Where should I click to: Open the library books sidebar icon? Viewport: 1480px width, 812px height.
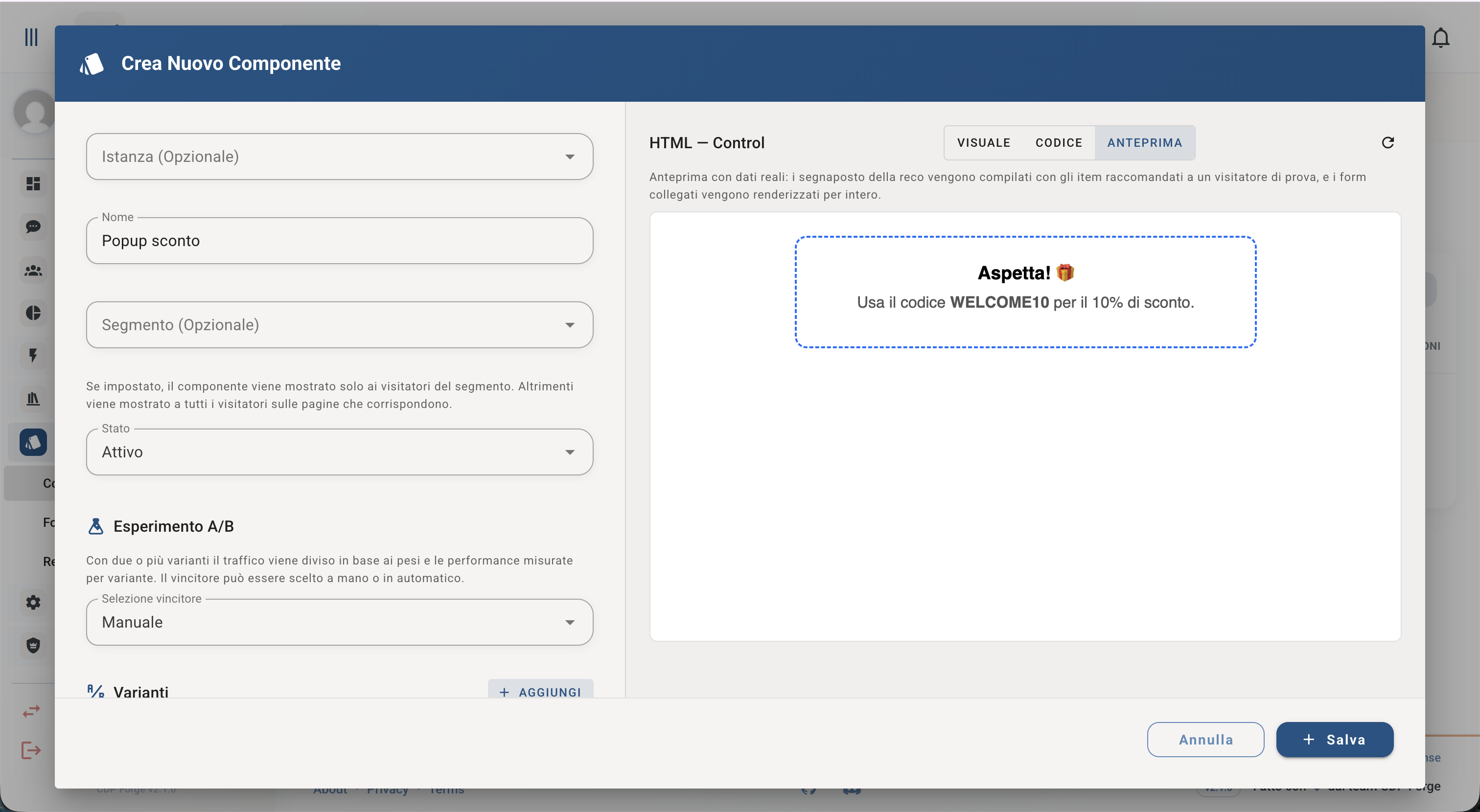33,399
